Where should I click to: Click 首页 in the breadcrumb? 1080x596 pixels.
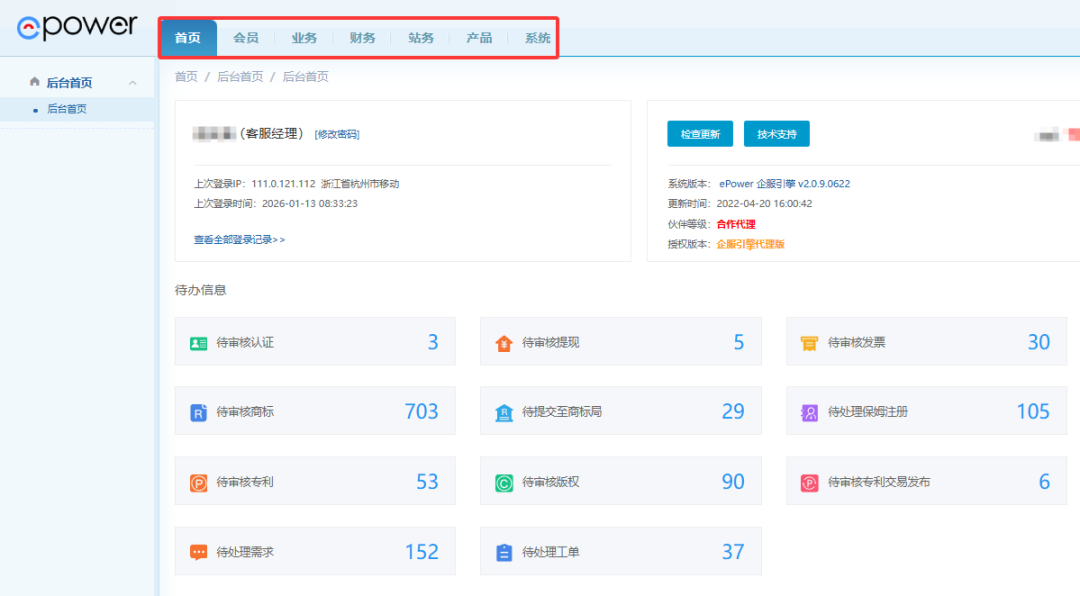pos(186,77)
